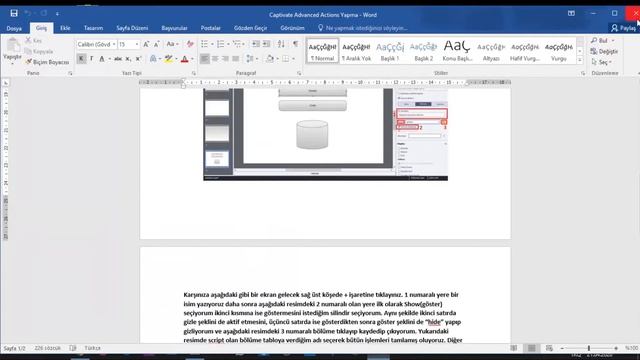Toggle subscript formatting
Viewport: 640px width, 360px height.
tap(128, 59)
